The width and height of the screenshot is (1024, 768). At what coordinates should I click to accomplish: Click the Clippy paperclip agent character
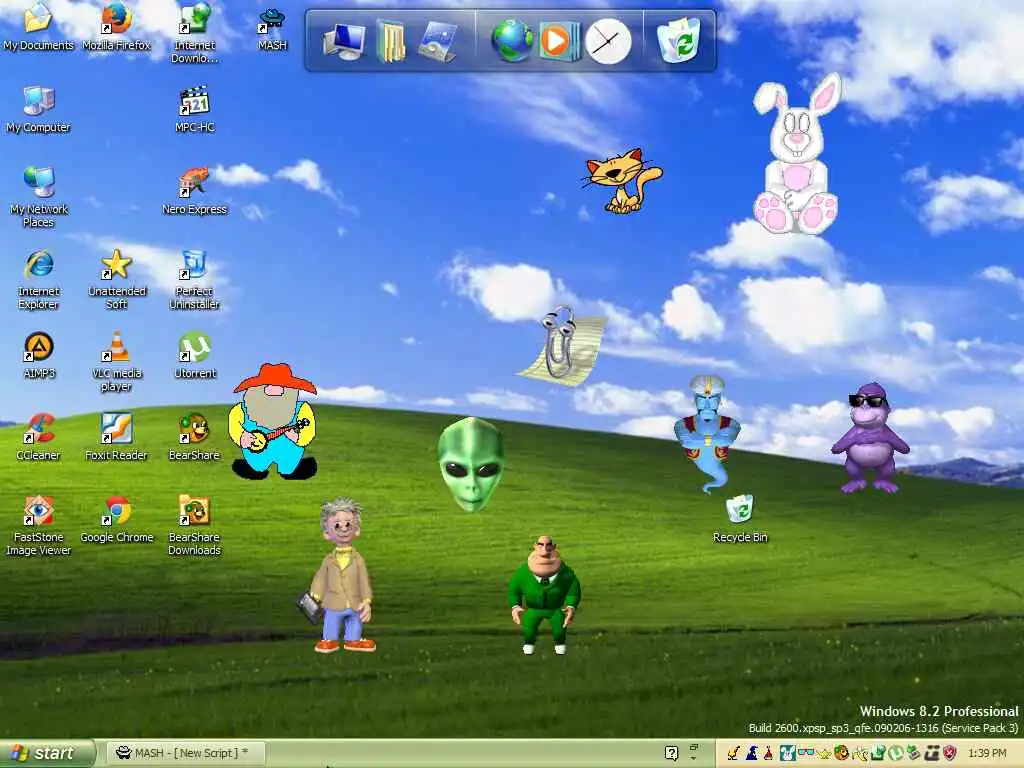[562, 345]
